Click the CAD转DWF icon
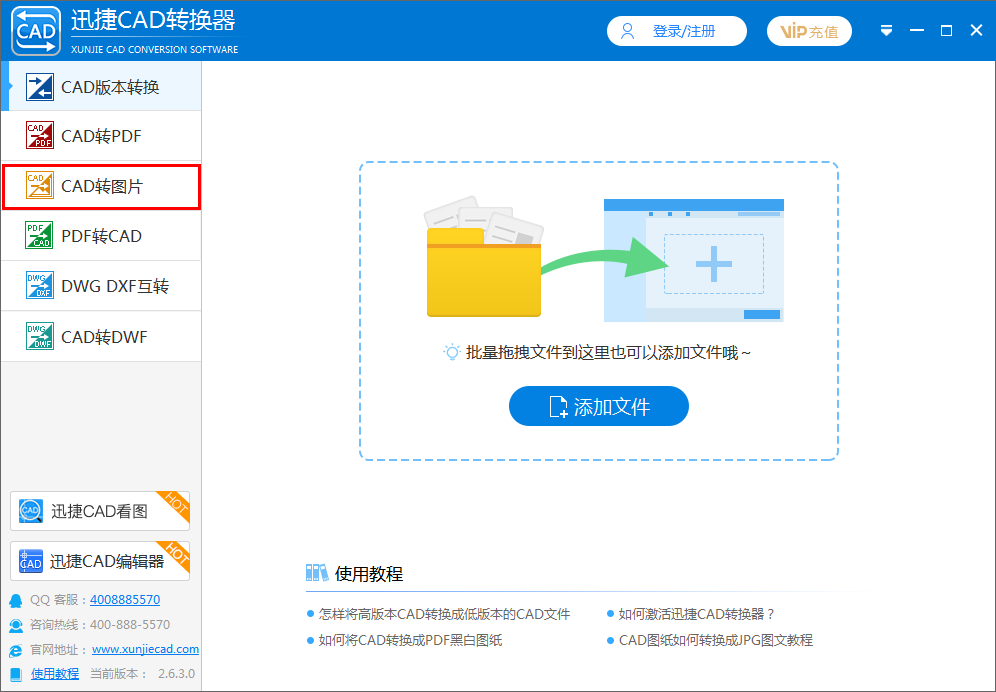The height and width of the screenshot is (692, 996). point(40,337)
